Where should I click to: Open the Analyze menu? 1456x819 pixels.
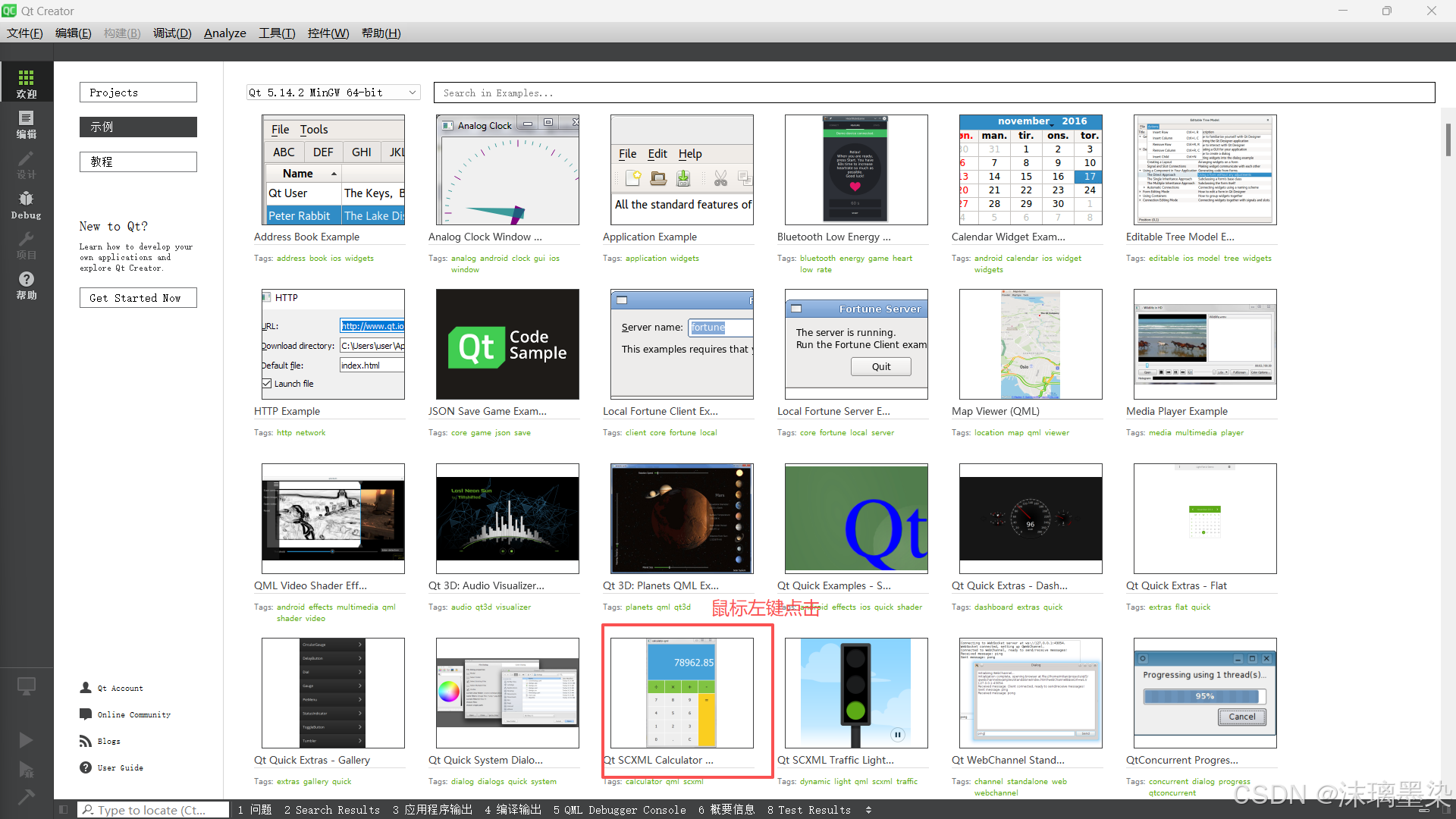[x=224, y=33]
